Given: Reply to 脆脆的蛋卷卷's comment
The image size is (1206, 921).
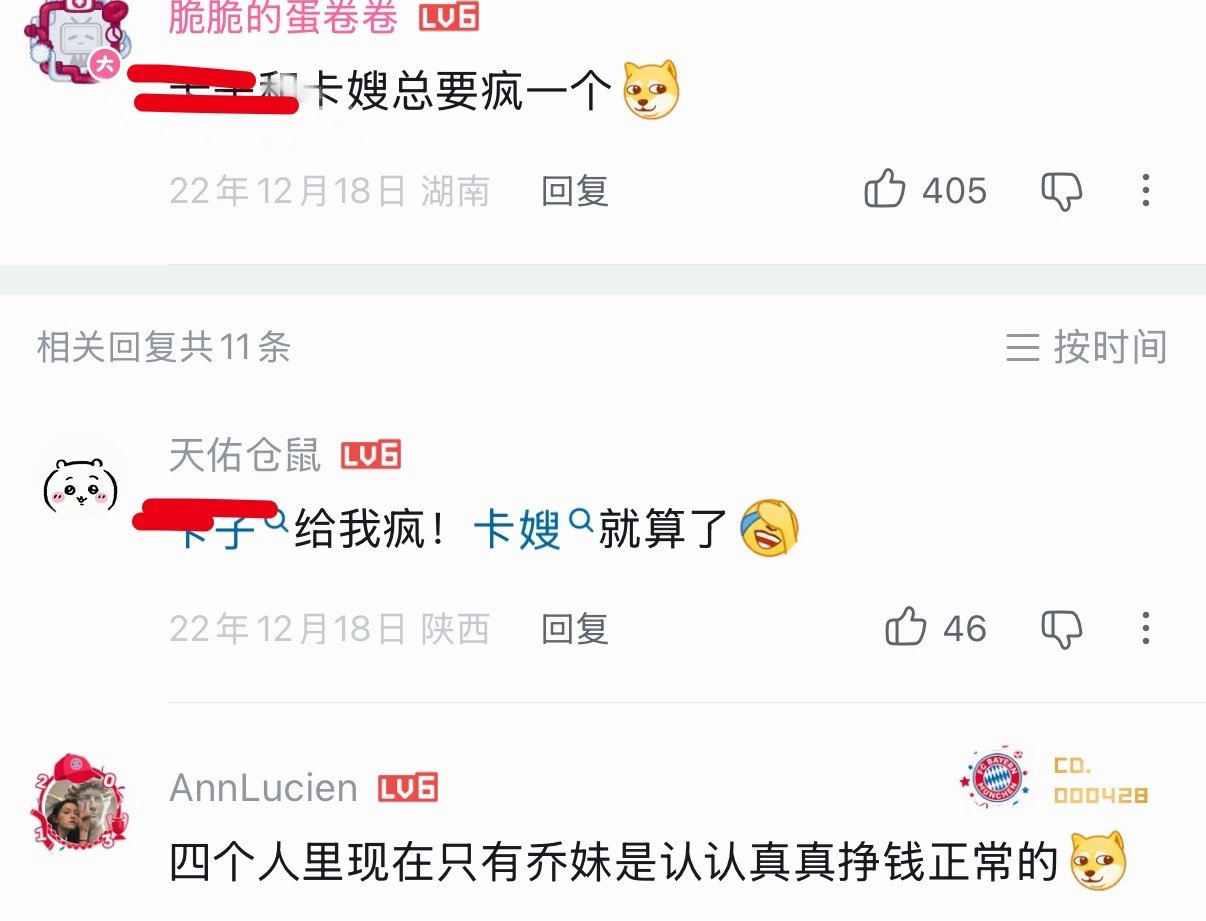Looking at the screenshot, I should pyautogui.click(x=575, y=190).
